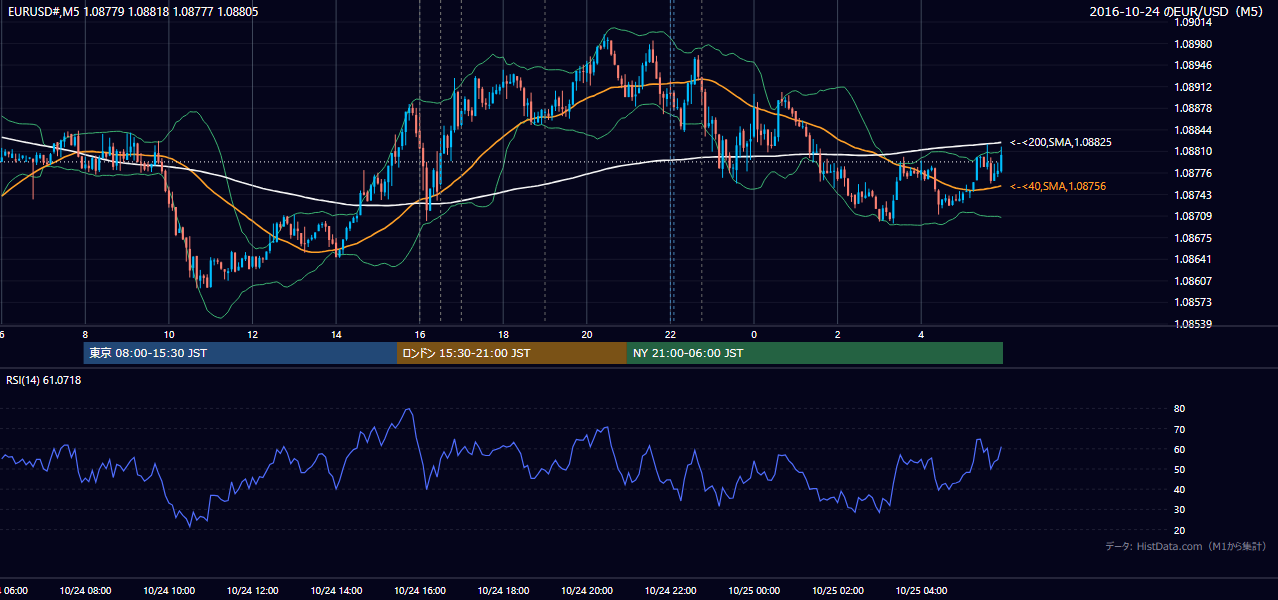This screenshot has width=1278, height=600.
Task: Click price axis label 1.08607
Action: [1193, 281]
